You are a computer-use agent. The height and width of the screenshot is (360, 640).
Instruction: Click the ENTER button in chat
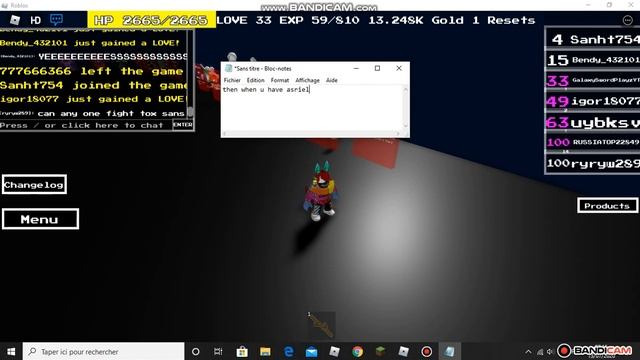tap(182, 125)
